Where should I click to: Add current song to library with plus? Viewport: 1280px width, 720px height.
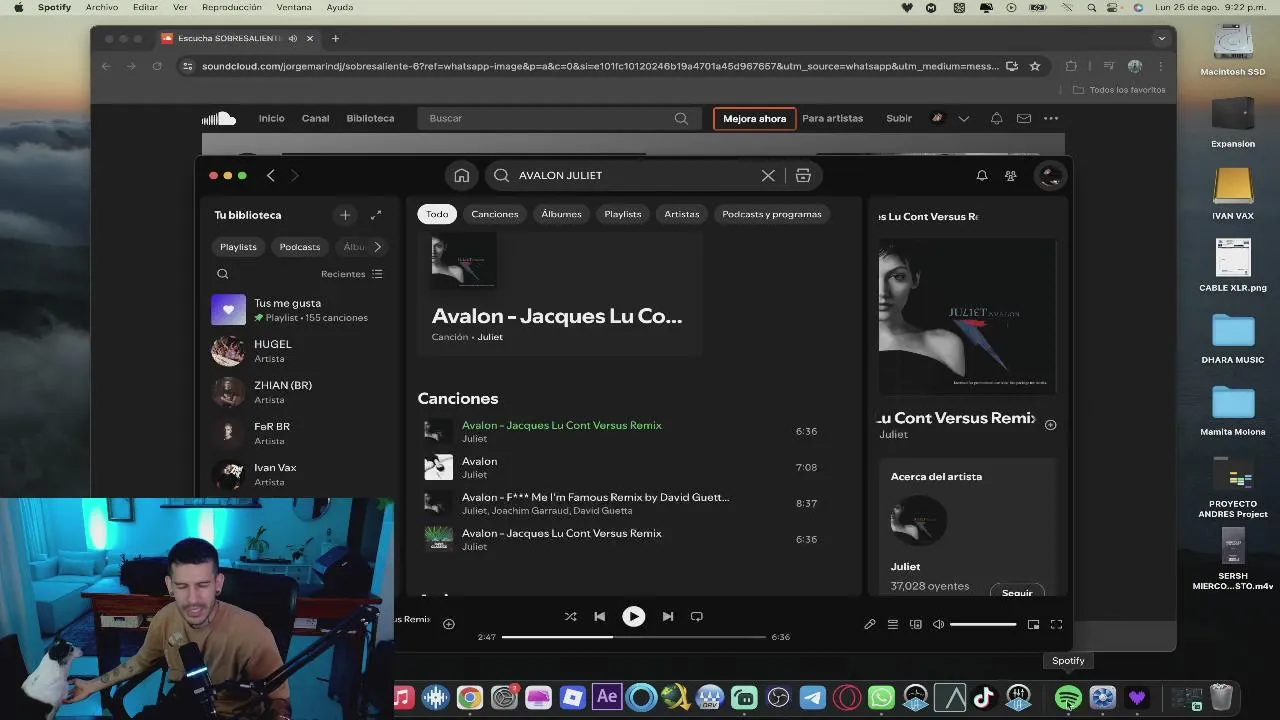point(449,624)
